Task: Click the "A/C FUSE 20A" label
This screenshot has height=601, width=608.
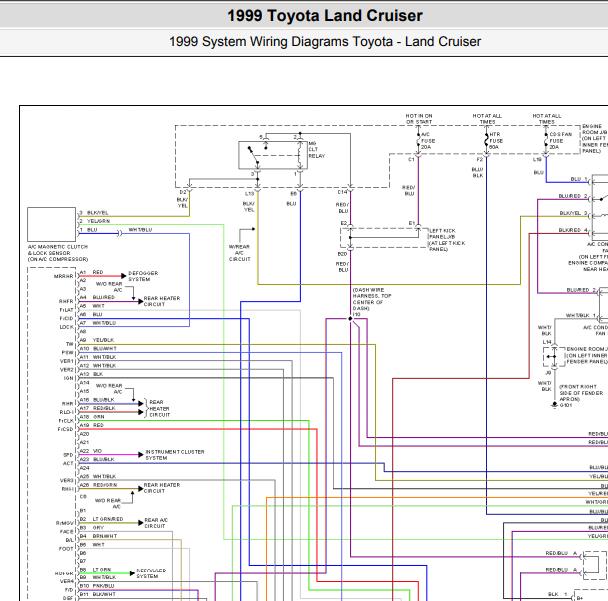Action: [428, 141]
